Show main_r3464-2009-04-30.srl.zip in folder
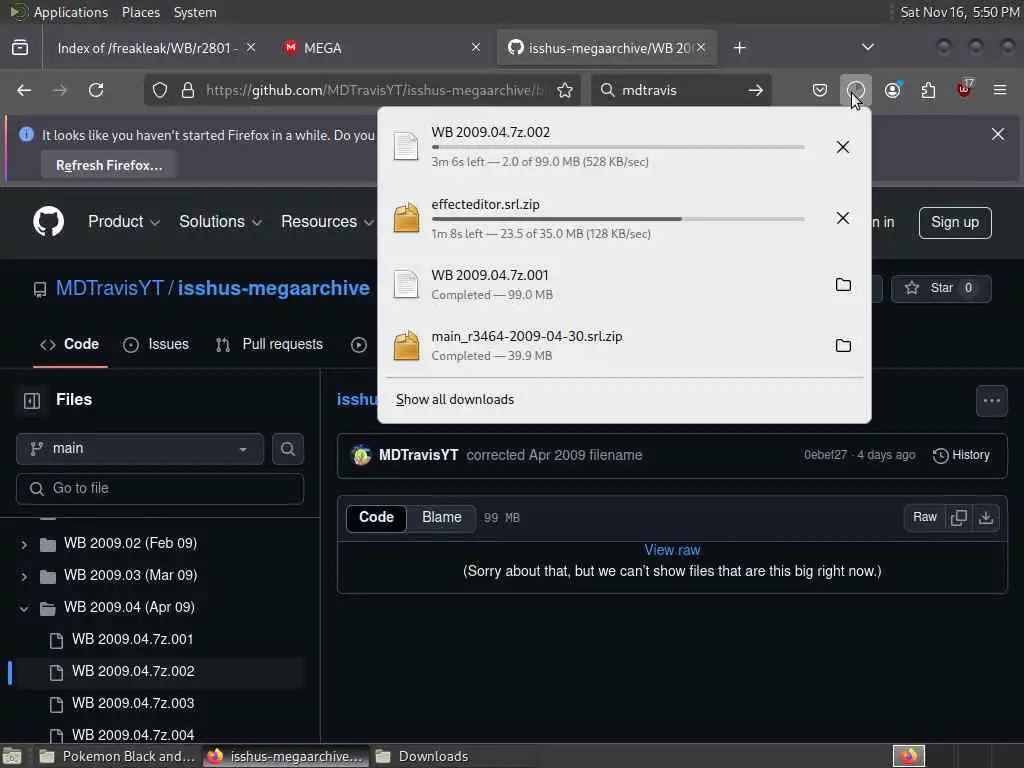Viewport: 1024px width, 768px height. (843, 345)
